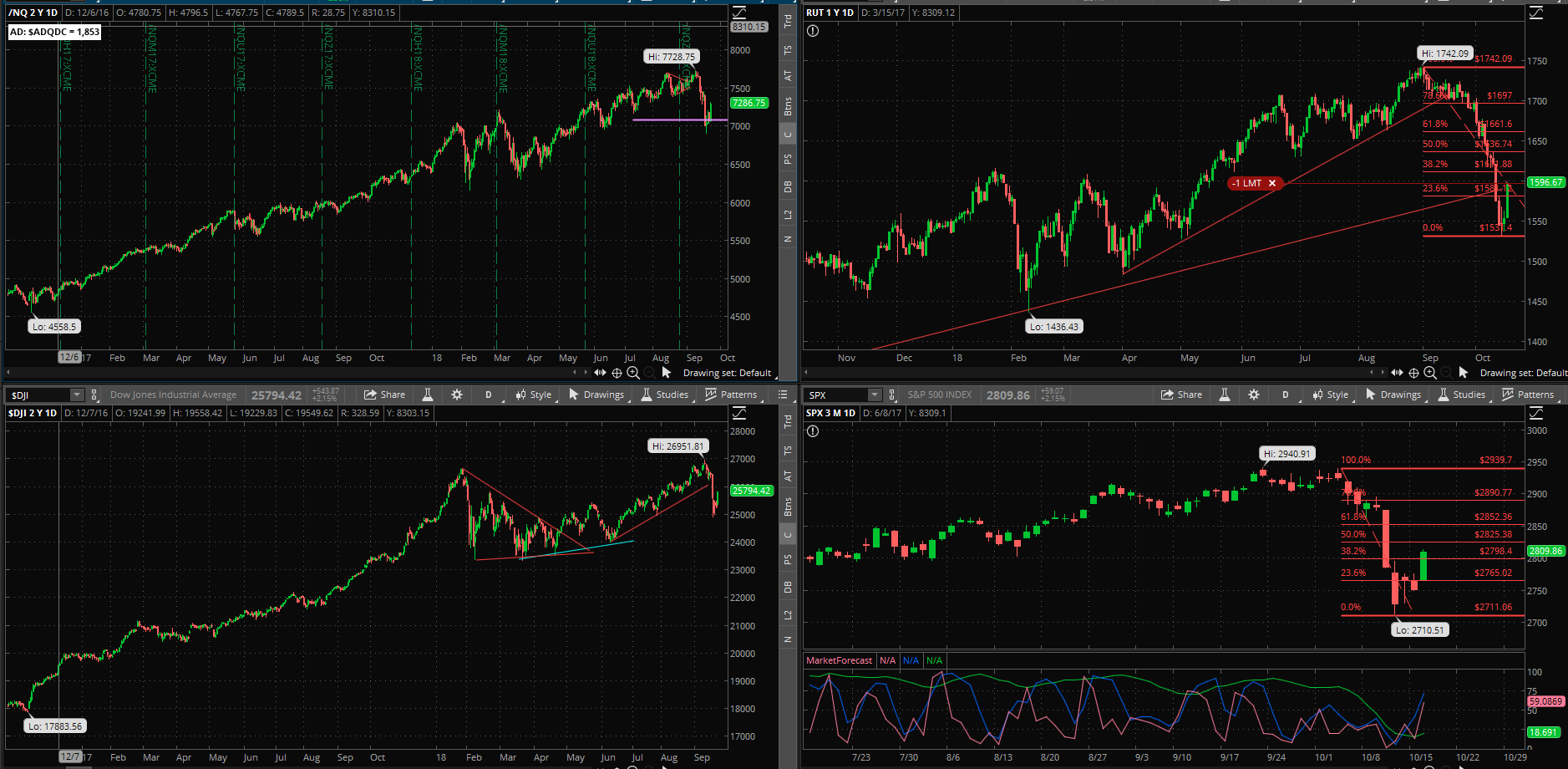Expand the $DJI symbol dropdown arrow
The width and height of the screenshot is (1568, 769).
[x=77, y=395]
